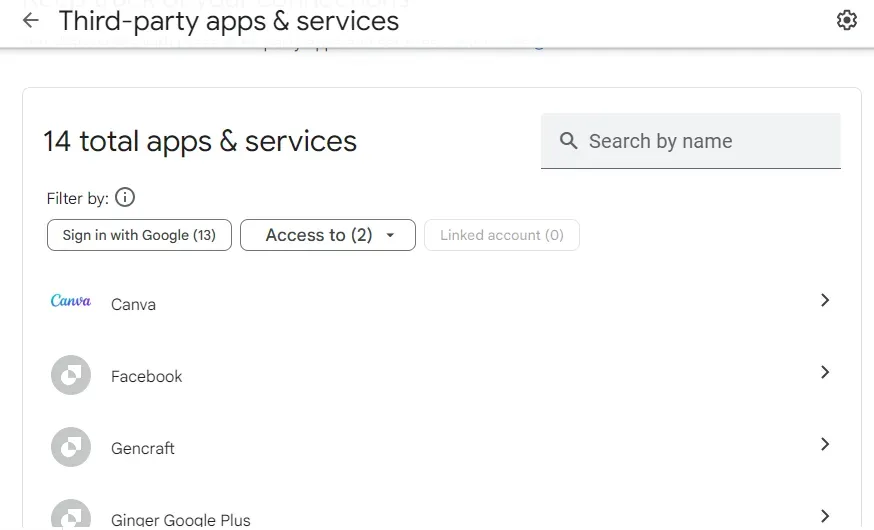Expand Facebook details with its chevron
This screenshot has height=530, width=874.
point(825,372)
